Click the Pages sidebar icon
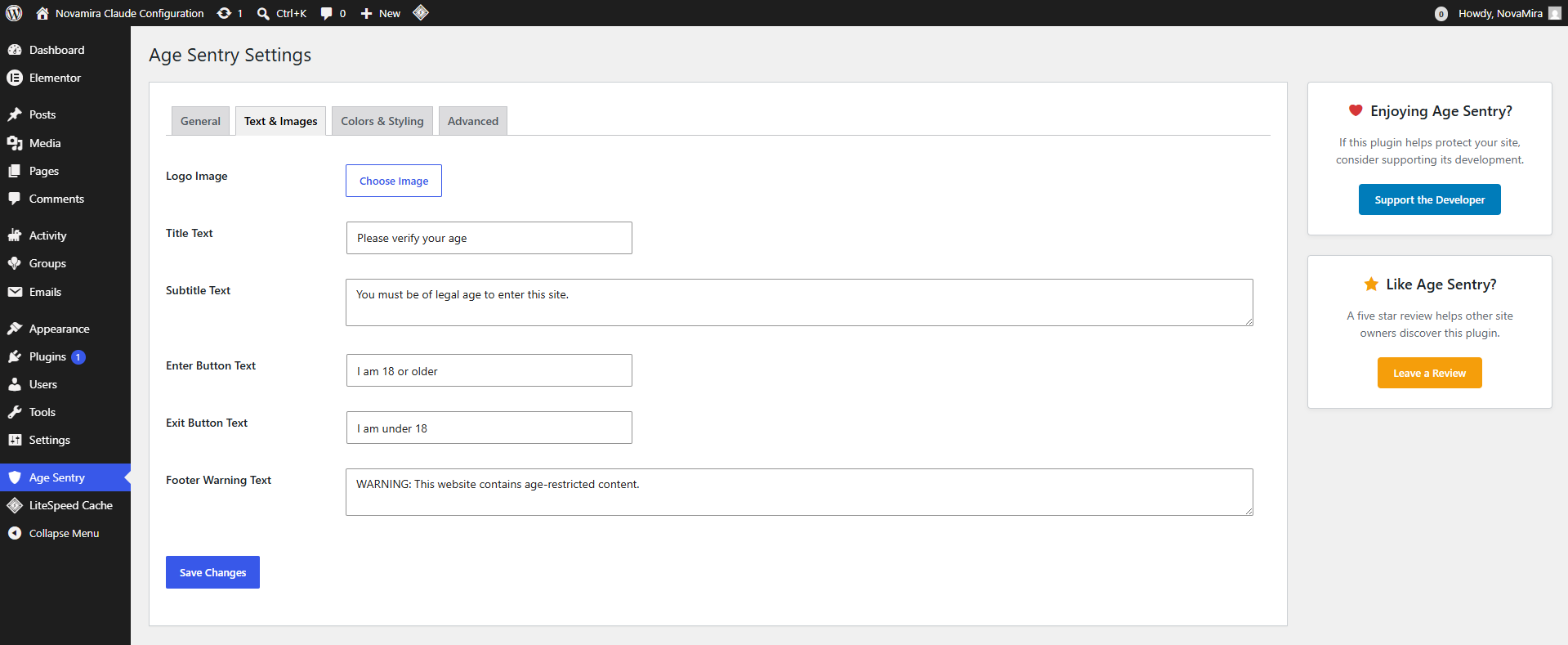This screenshot has width=1568, height=645. point(15,171)
